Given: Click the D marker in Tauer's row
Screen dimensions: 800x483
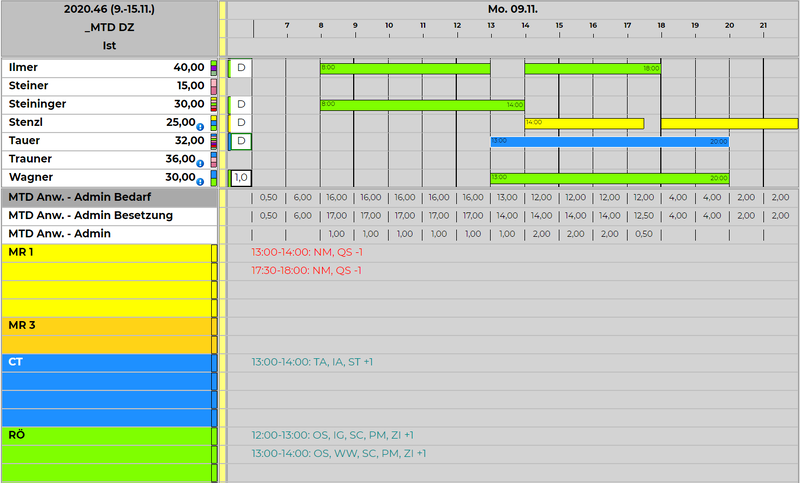Looking at the screenshot, I should click(240, 141).
